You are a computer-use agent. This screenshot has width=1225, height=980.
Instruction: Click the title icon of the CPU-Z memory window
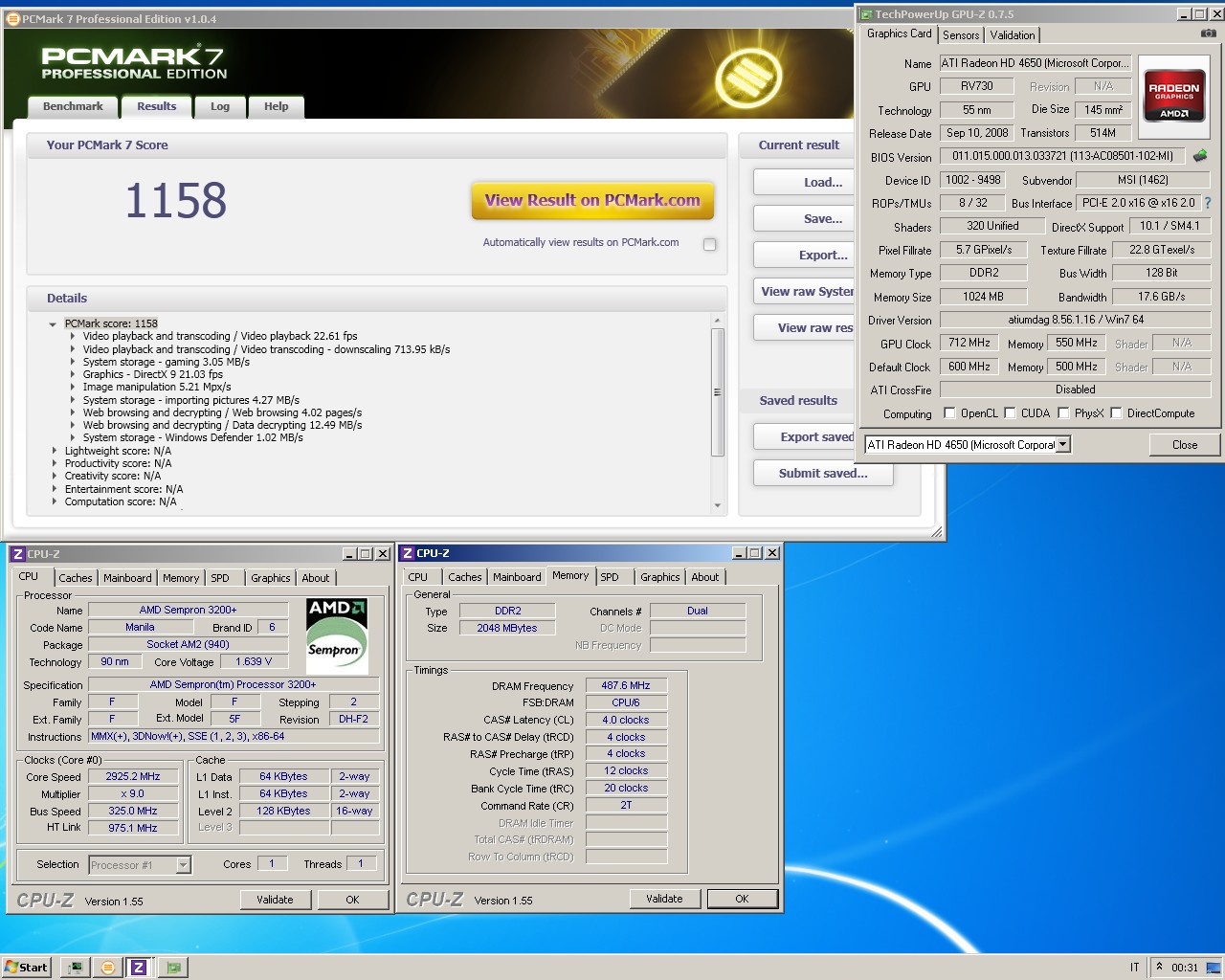point(407,553)
